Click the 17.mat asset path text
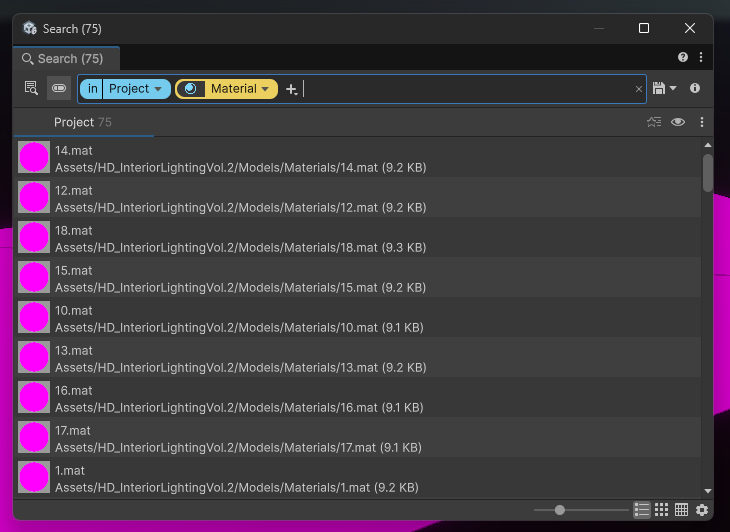The image size is (730, 532). click(x=238, y=448)
